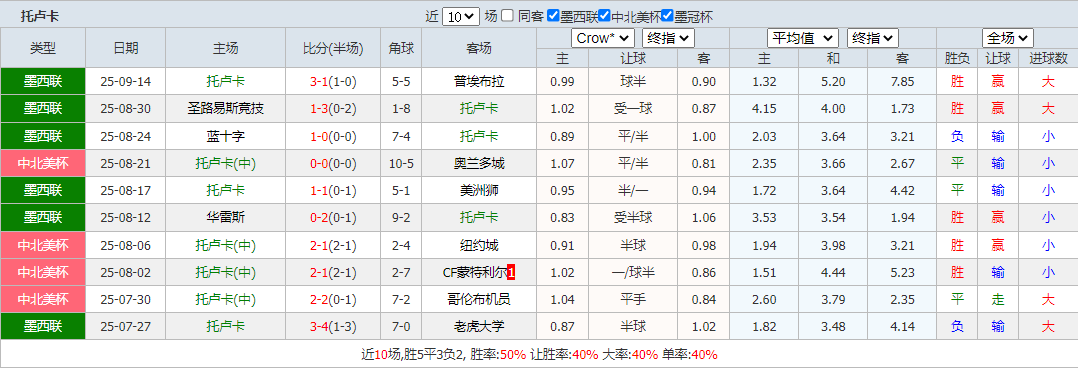Click handicap 一/球半

pos(632,272)
